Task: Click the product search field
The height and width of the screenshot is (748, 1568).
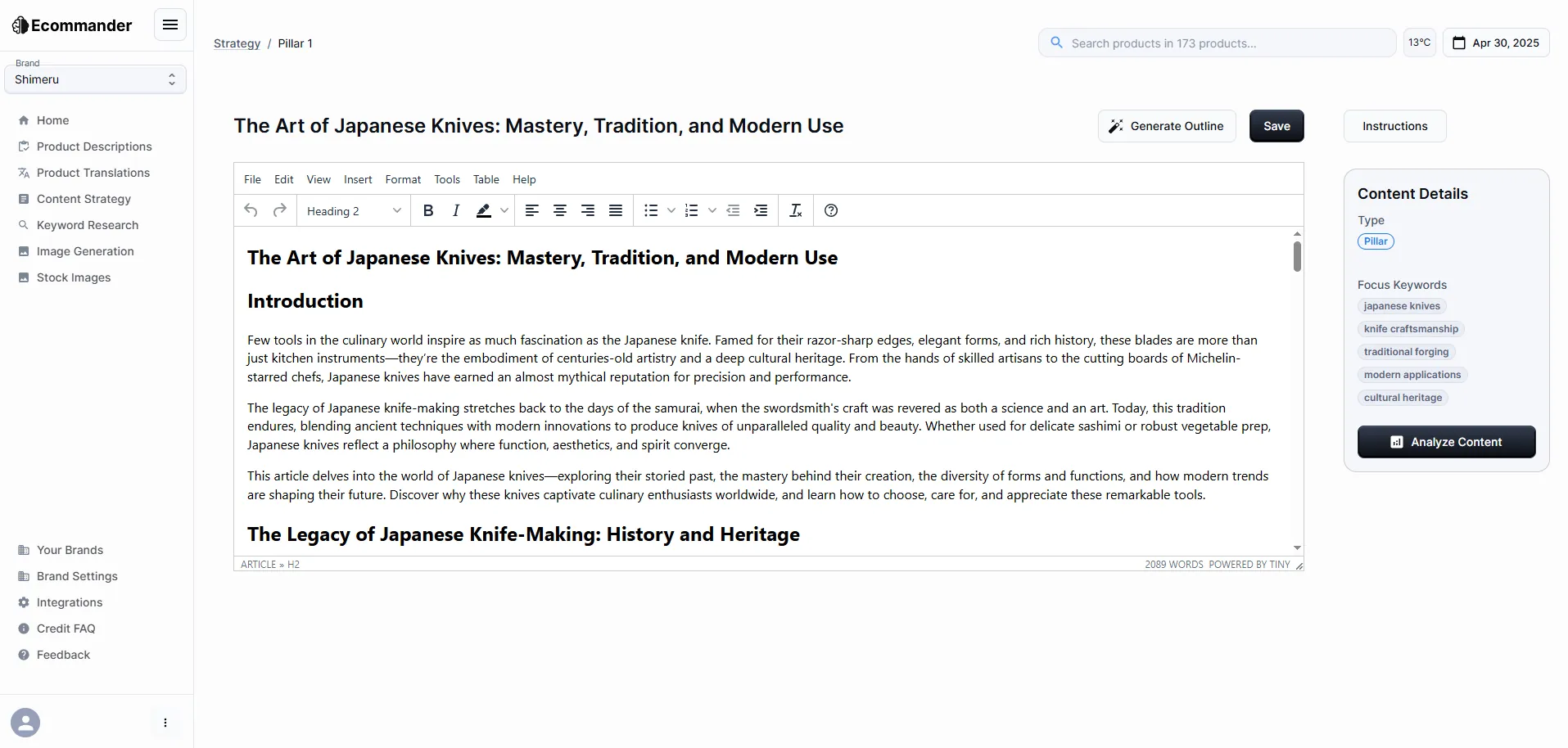Action: pyautogui.click(x=1217, y=43)
